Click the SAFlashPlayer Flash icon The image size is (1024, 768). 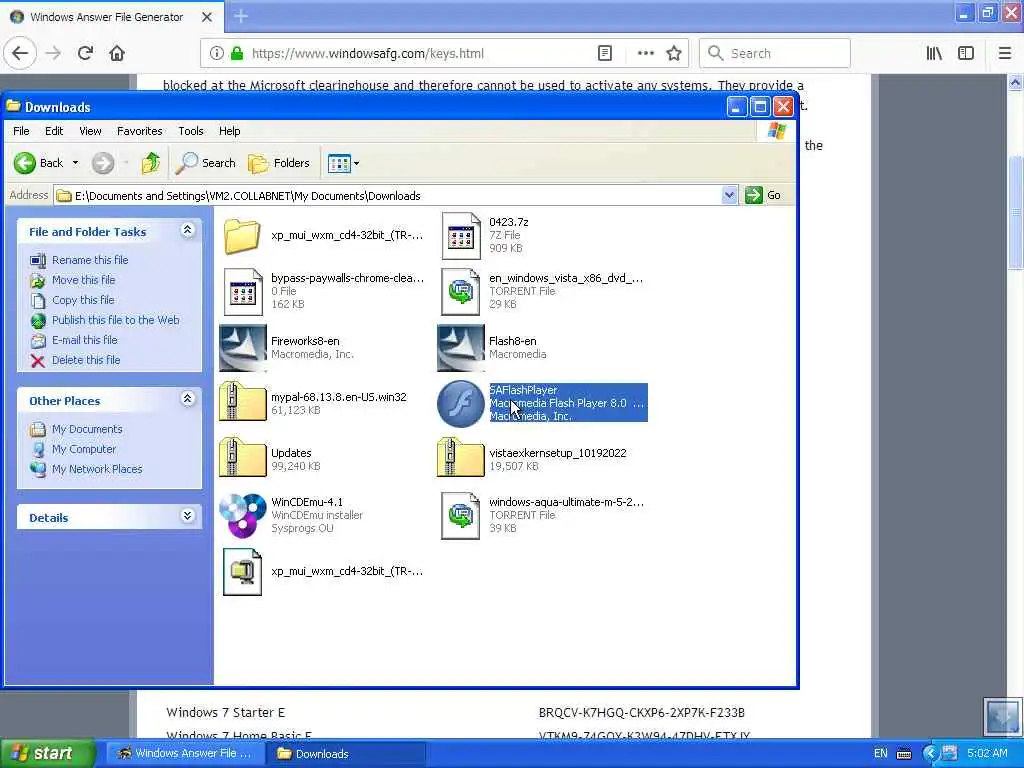coord(460,404)
